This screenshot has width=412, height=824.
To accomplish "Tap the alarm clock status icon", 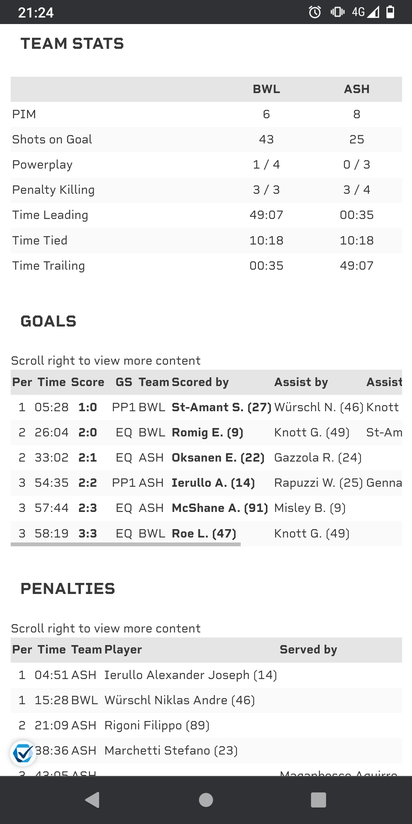I will [315, 12].
